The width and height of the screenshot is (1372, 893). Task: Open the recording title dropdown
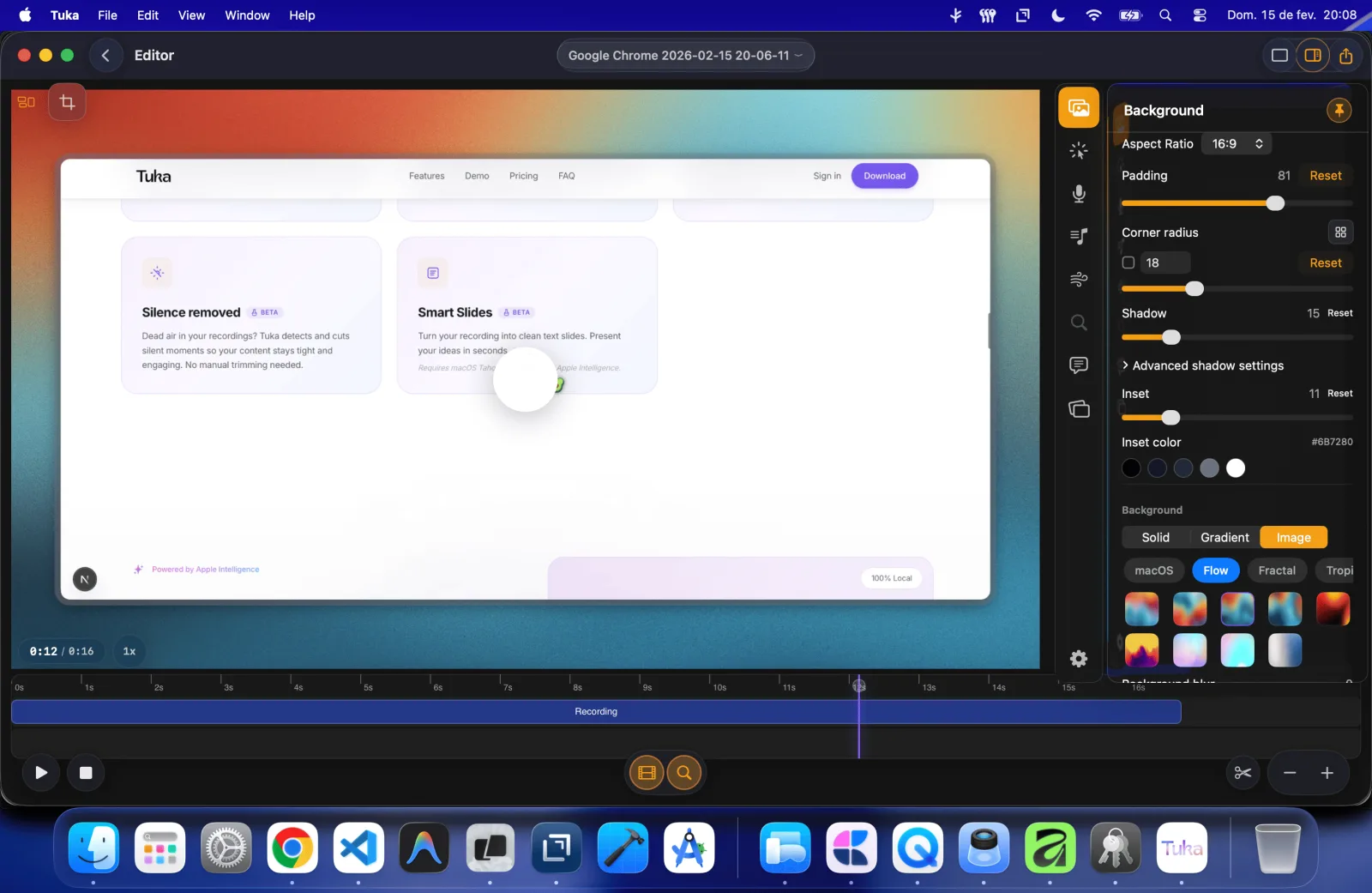pos(686,56)
